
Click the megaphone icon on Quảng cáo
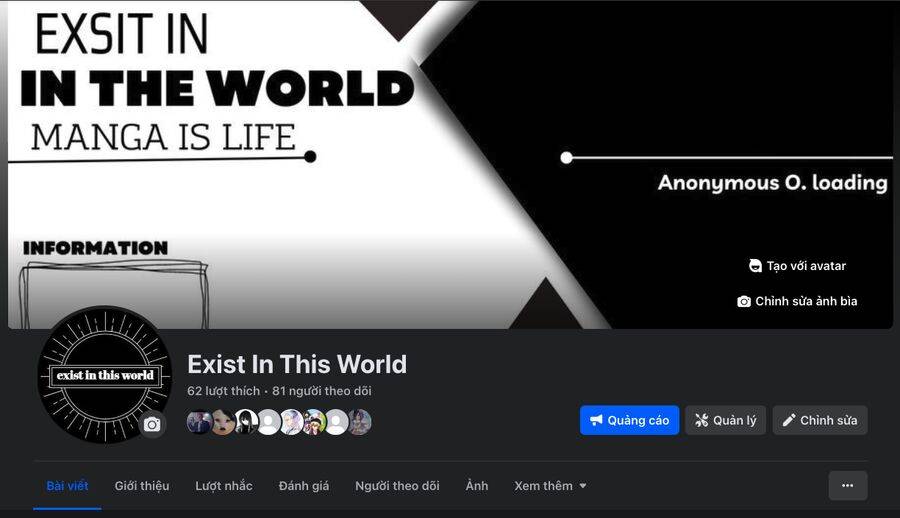(597, 420)
